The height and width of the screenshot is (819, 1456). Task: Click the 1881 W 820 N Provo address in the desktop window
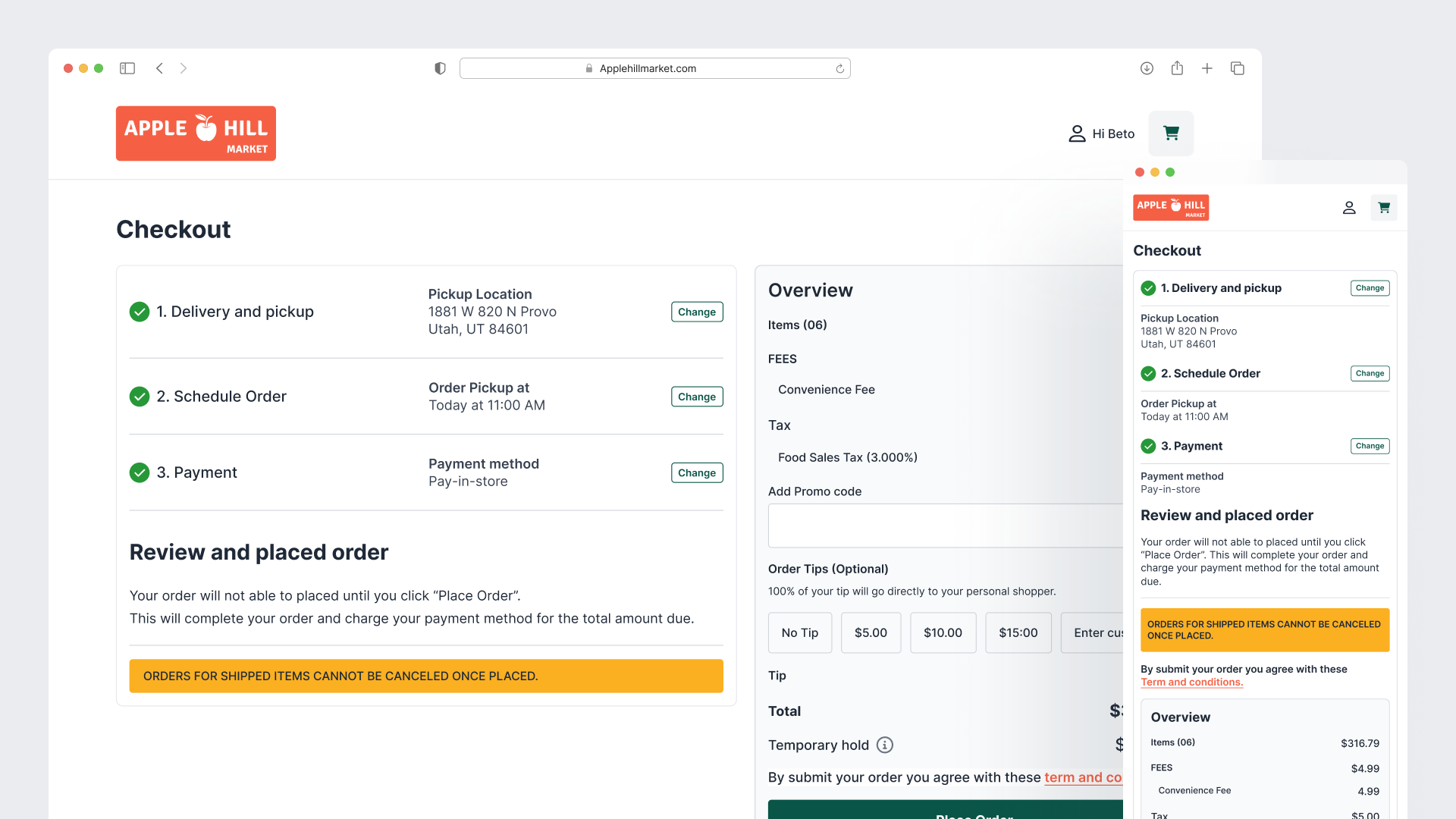(x=492, y=312)
